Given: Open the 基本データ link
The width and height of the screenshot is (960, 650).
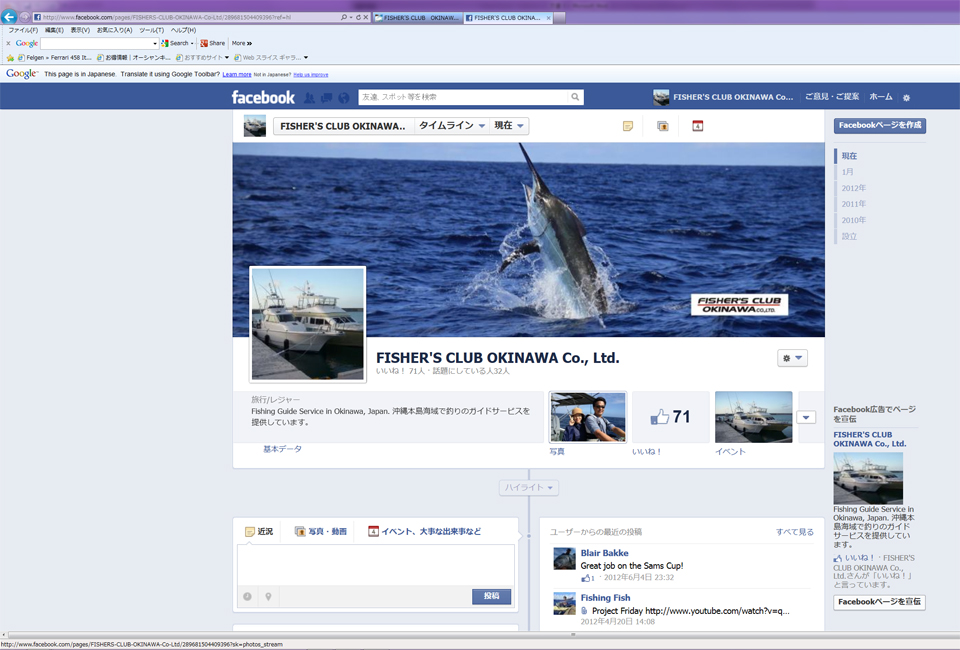Looking at the screenshot, I should 282,449.
